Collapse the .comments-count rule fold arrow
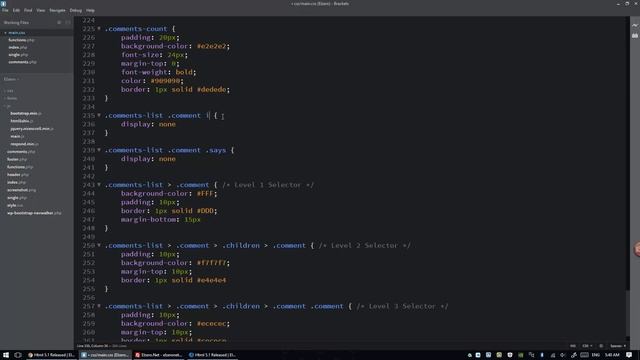The image size is (640, 360). coord(99,29)
